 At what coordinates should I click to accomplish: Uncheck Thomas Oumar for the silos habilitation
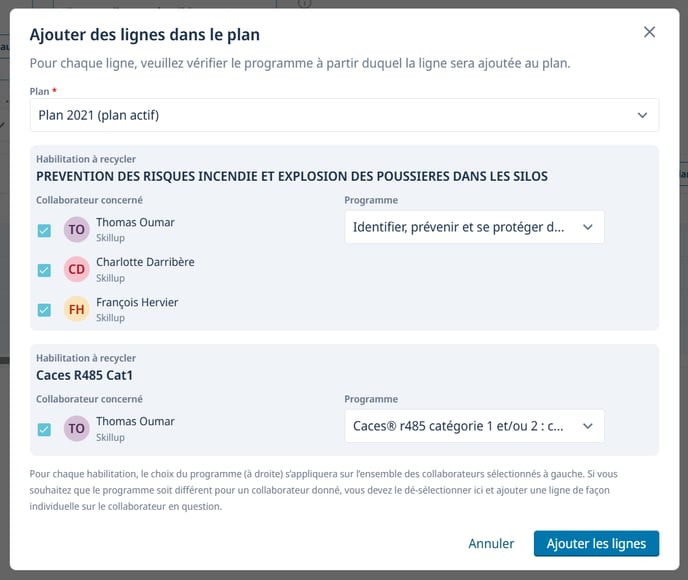coord(44,230)
